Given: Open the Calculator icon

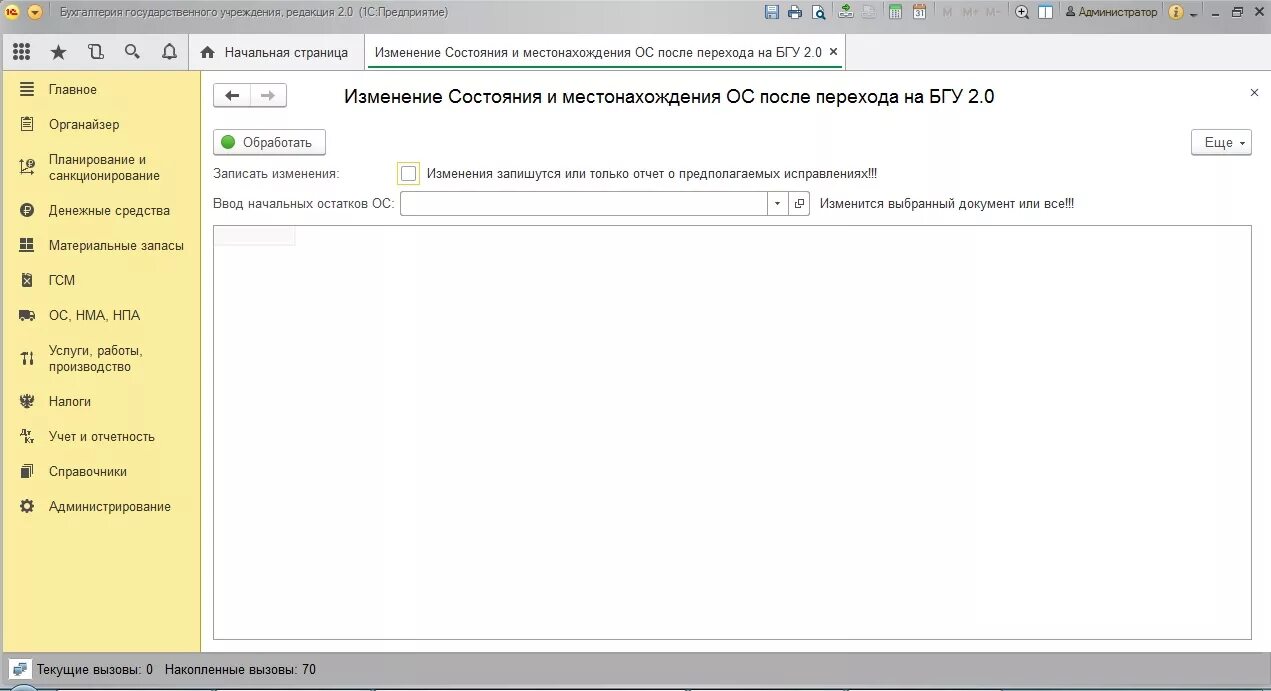Looking at the screenshot, I should pos(895,12).
